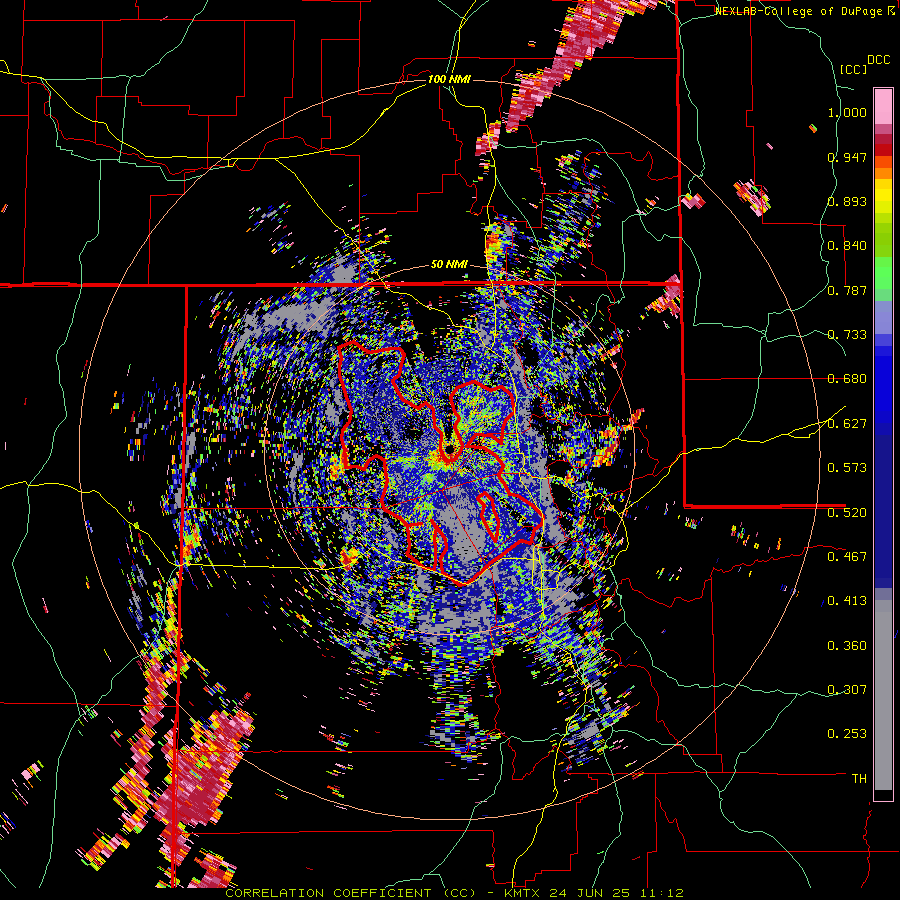Click the 50 NMI range ring label
The width and height of the screenshot is (900, 900).
449,264
